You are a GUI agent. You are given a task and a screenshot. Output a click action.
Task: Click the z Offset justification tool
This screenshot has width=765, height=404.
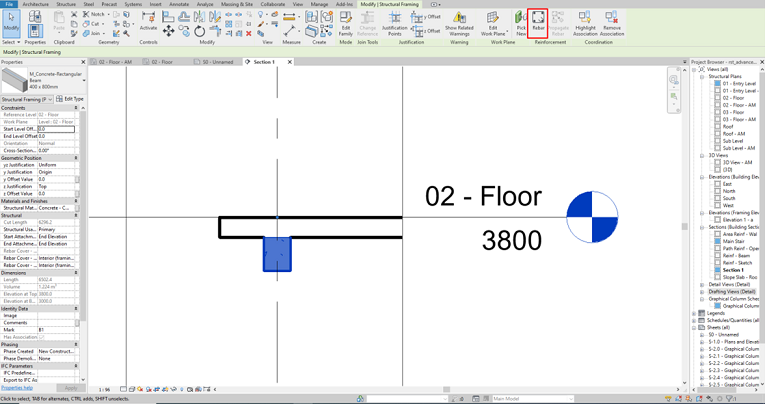pyautogui.click(x=426, y=30)
